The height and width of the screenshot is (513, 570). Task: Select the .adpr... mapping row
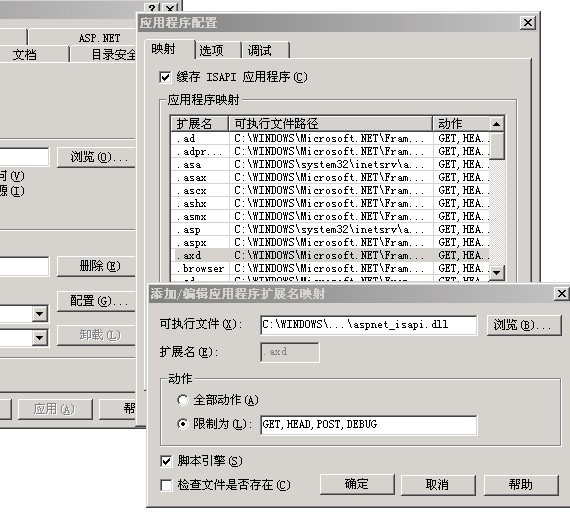click(x=330, y=152)
